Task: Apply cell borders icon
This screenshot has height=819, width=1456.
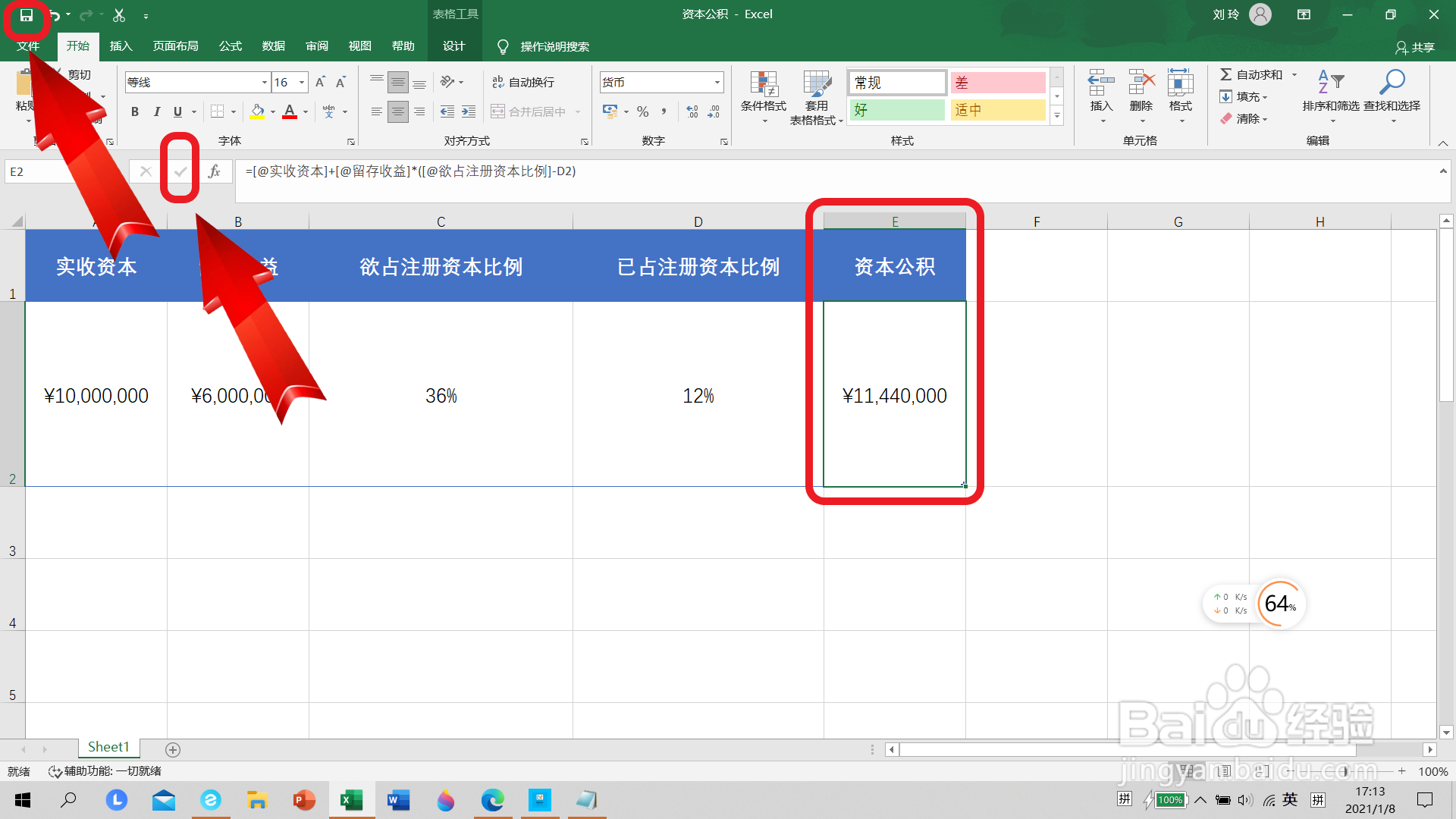Action: pyautogui.click(x=218, y=111)
